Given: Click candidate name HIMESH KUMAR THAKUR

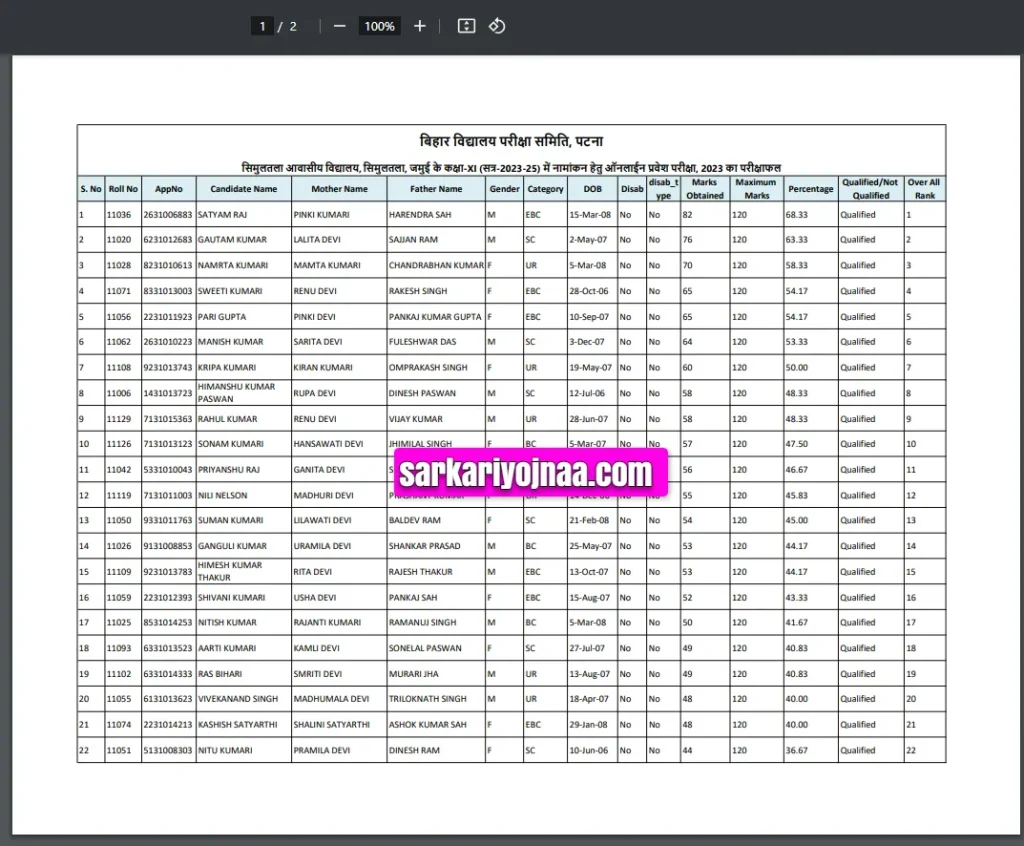Looking at the screenshot, I should (230, 571).
